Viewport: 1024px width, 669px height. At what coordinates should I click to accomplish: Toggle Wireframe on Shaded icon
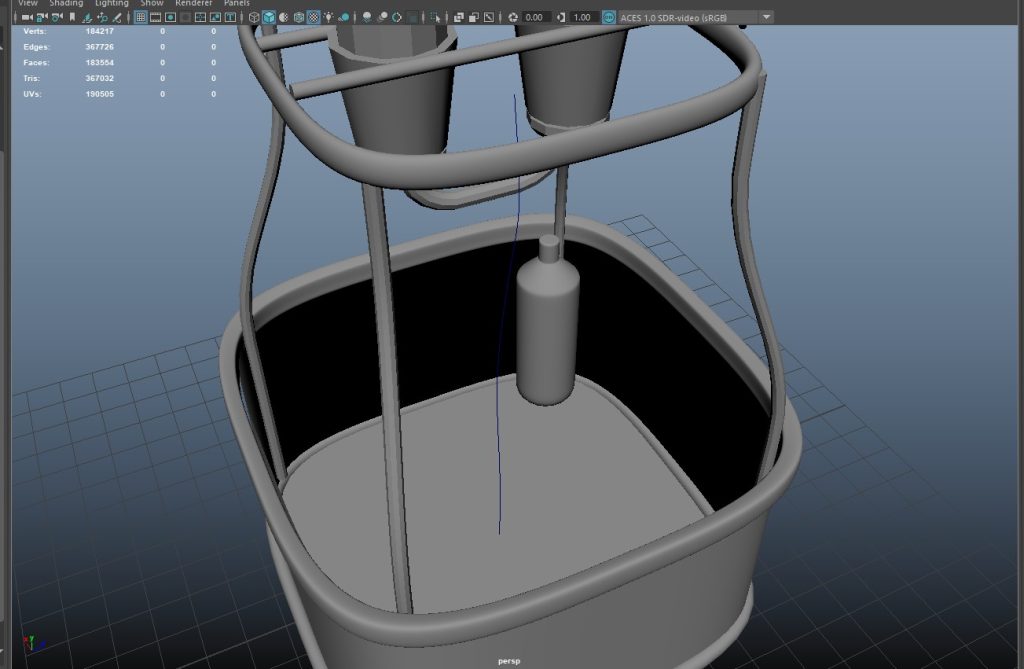(298, 18)
